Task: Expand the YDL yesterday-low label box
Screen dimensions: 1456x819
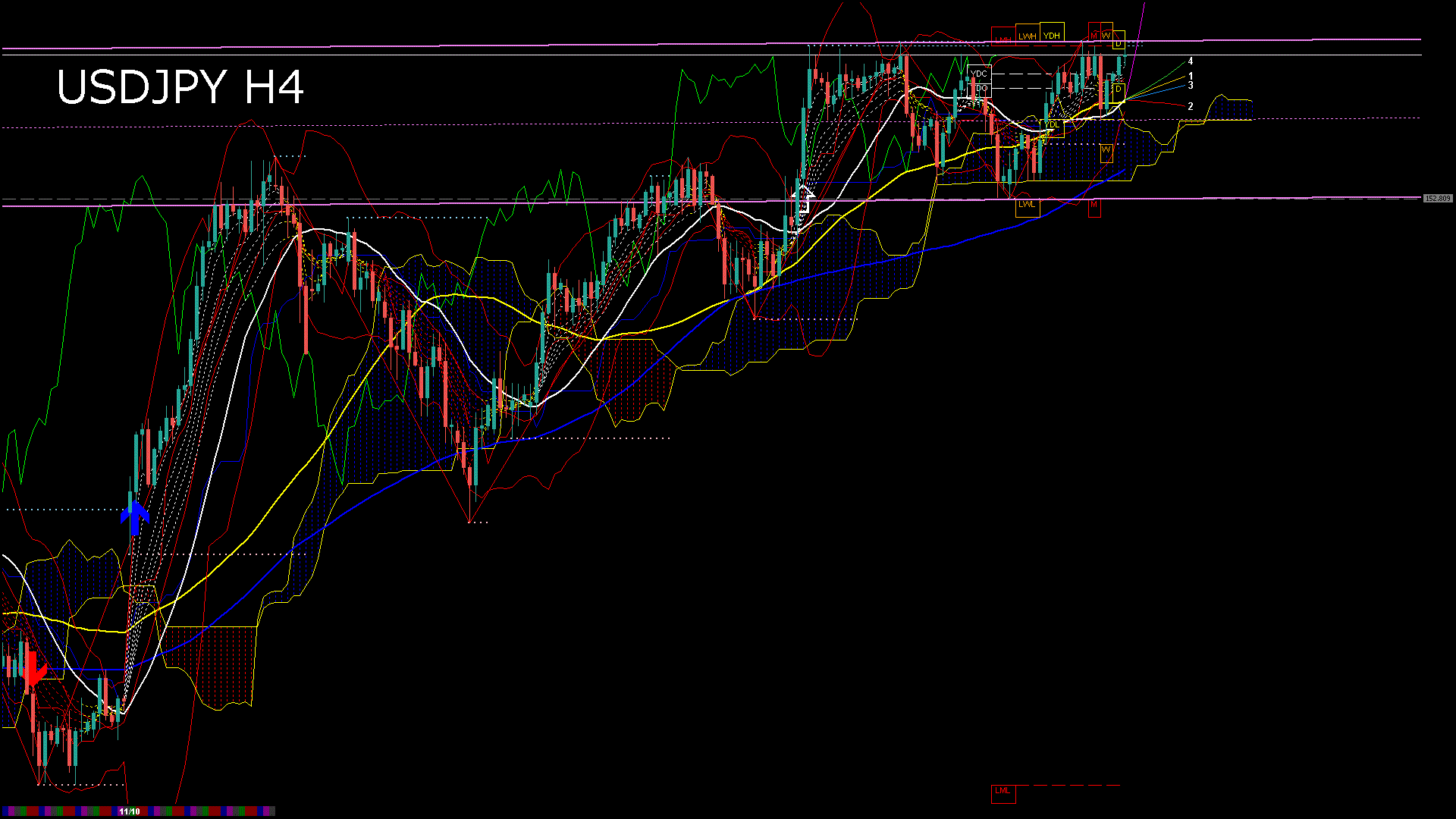Action: click(1052, 124)
